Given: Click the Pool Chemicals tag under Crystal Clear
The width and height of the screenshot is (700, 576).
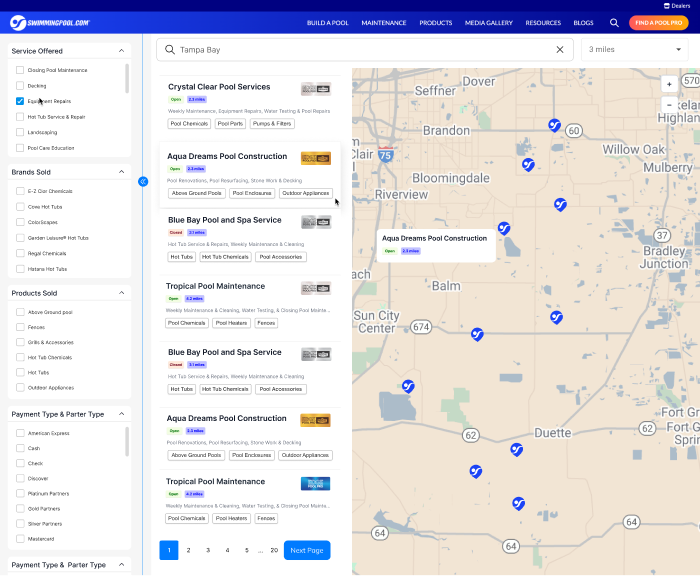Looking at the screenshot, I should pyautogui.click(x=189, y=124).
